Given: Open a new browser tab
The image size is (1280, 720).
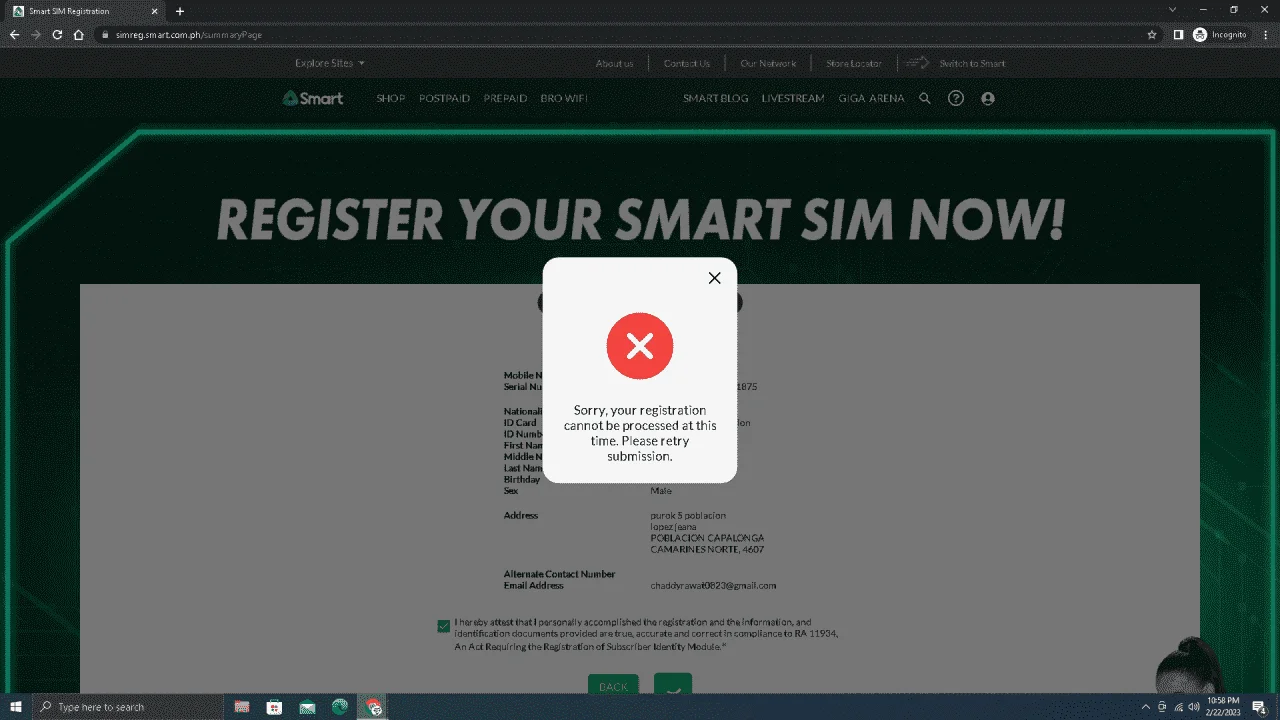Looking at the screenshot, I should pyautogui.click(x=180, y=11).
